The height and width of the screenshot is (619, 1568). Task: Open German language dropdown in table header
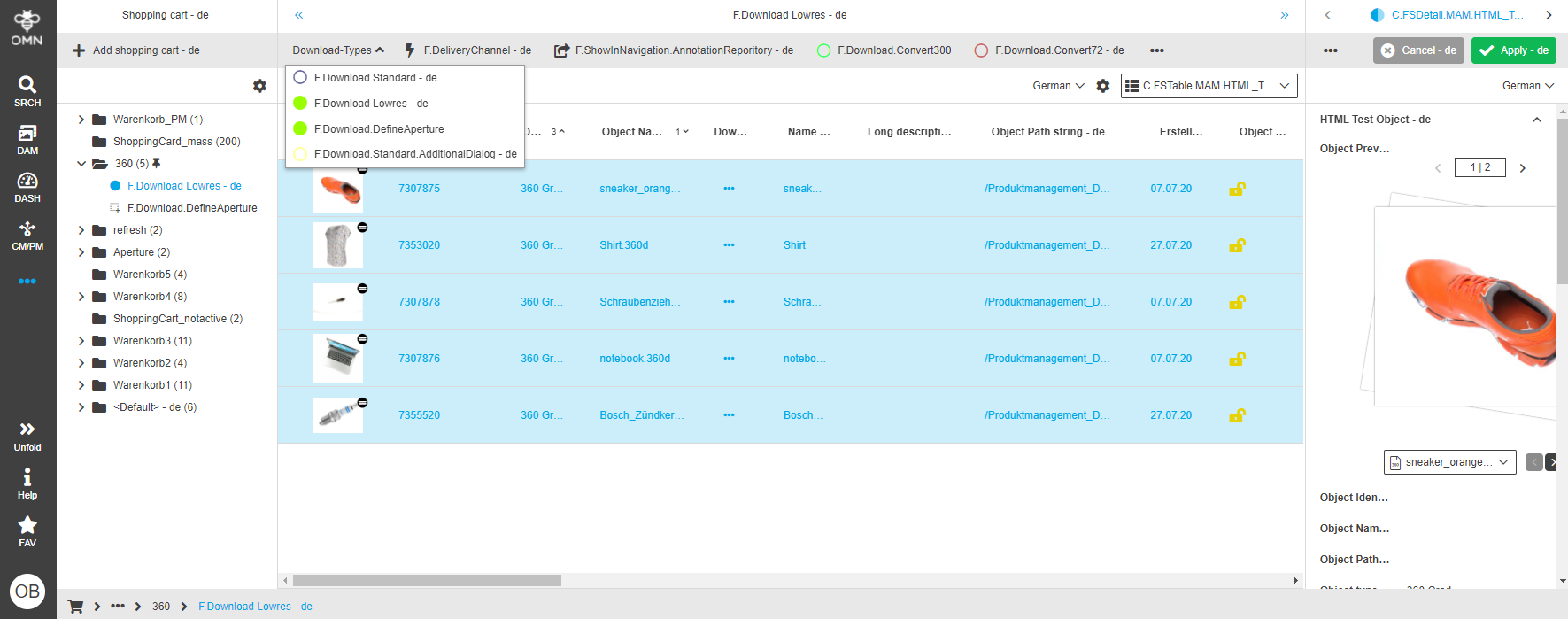click(x=1058, y=86)
